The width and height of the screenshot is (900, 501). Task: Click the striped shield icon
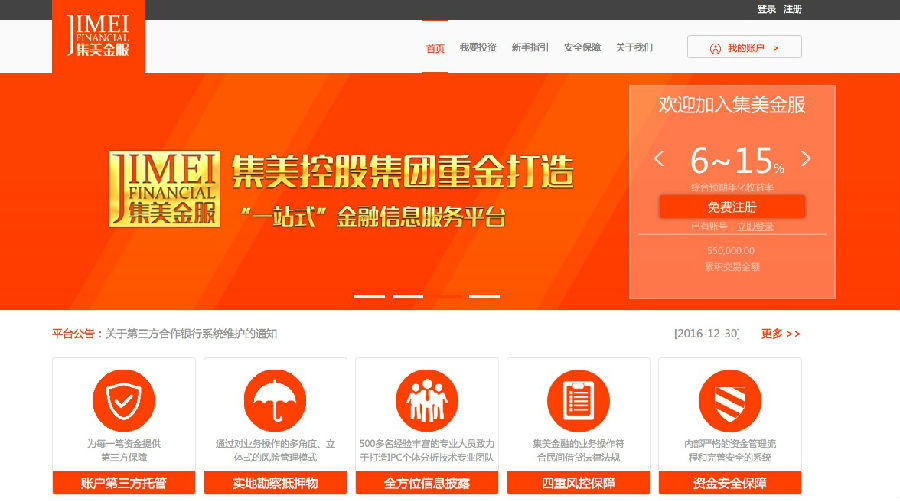[x=730, y=400]
